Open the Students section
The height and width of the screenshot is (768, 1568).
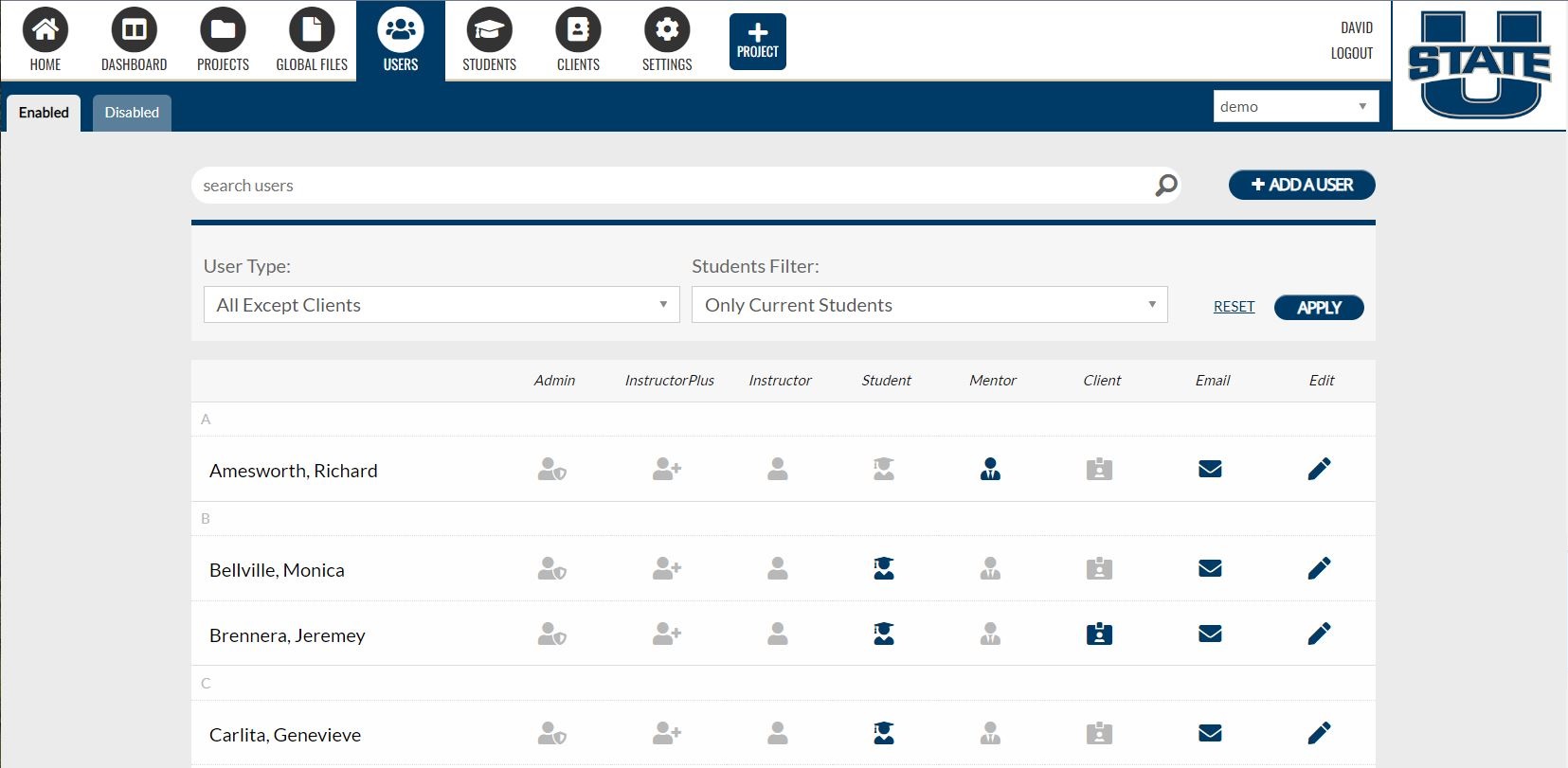pyautogui.click(x=489, y=41)
